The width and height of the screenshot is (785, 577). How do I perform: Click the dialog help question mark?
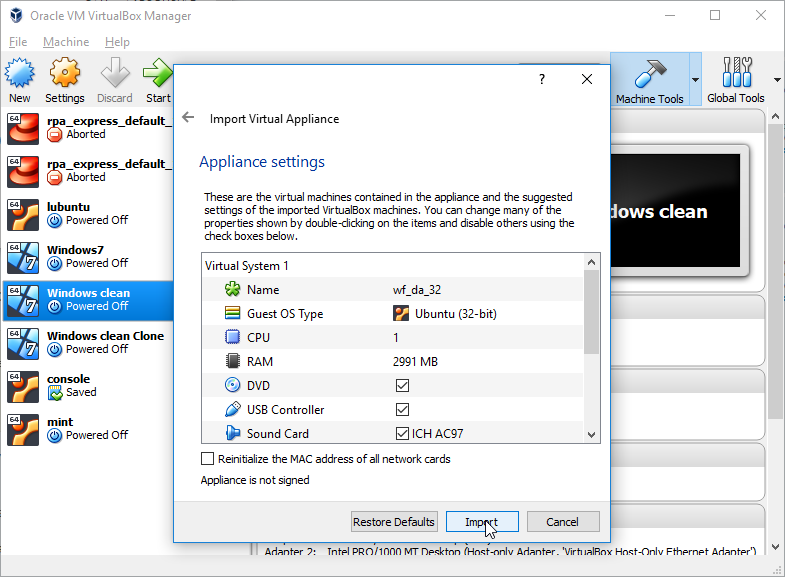(x=542, y=79)
